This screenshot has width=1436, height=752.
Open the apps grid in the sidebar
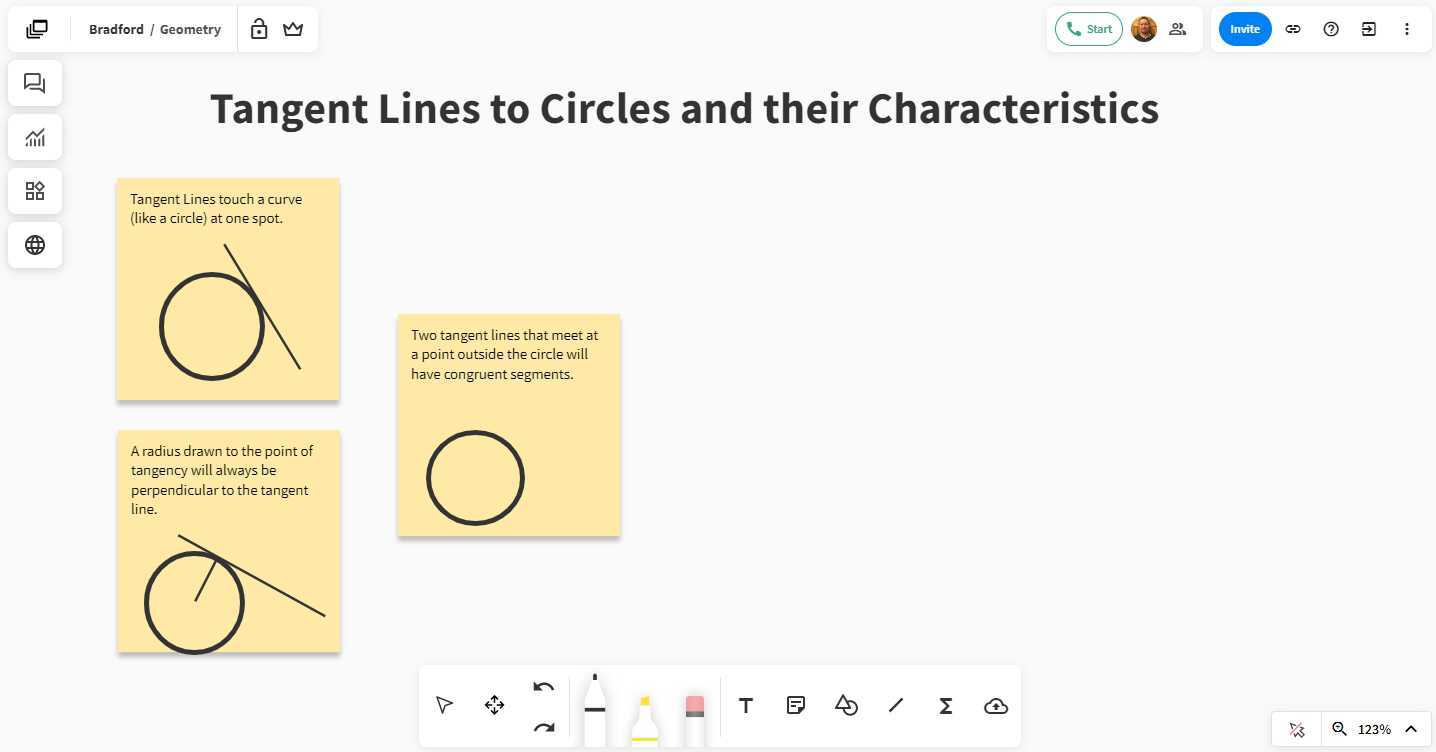pyautogui.click(x=35, y=191)
